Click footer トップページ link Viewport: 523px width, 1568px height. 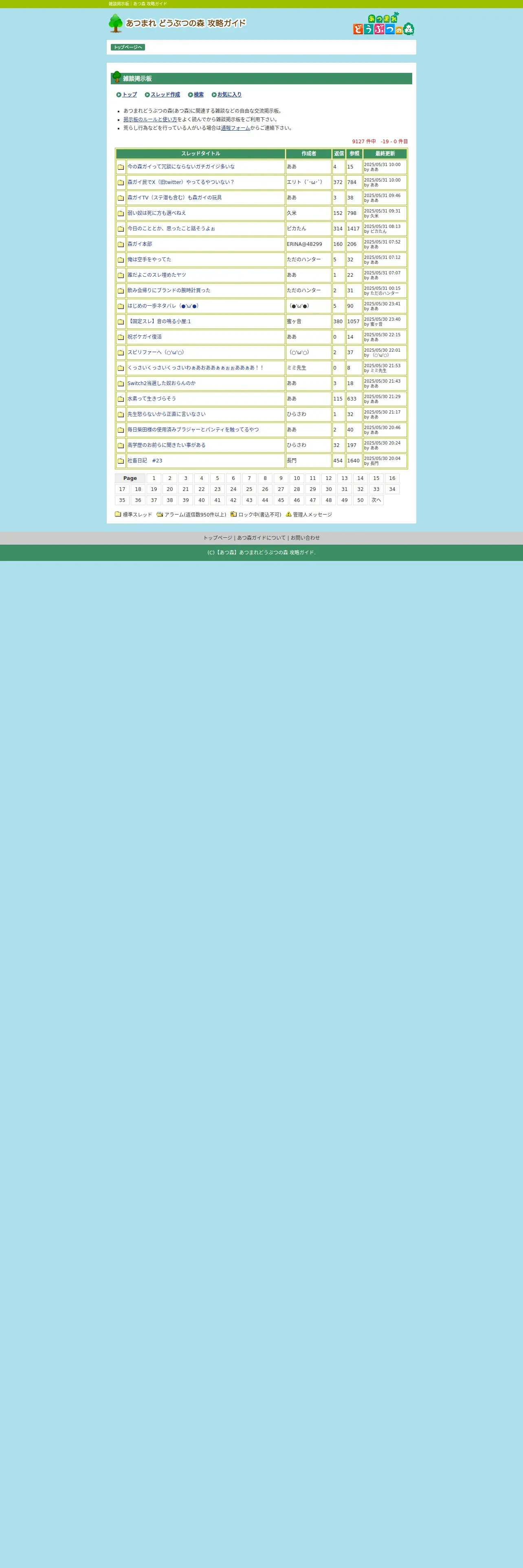(x=218, y=538)
